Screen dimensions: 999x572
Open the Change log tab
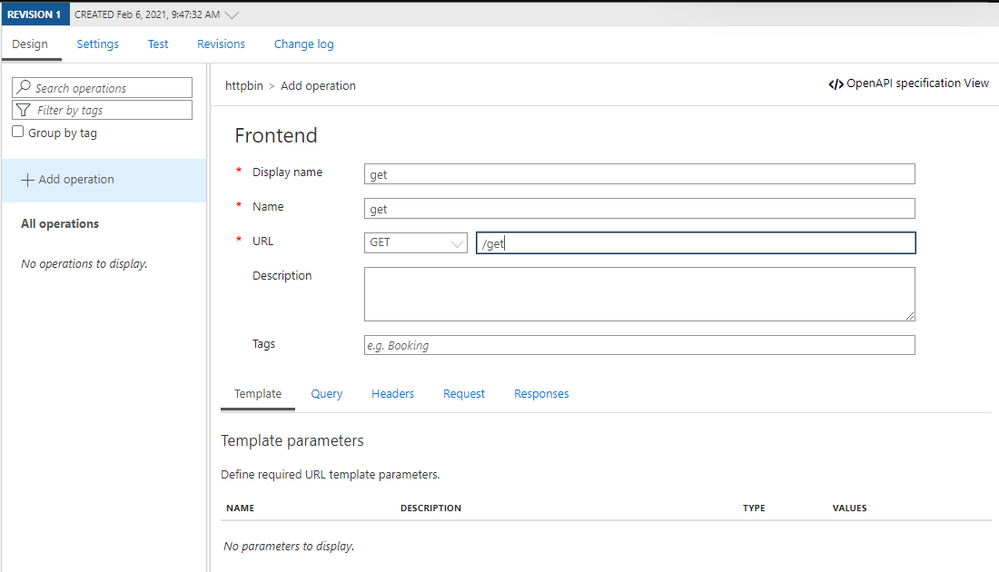tap(304, 44)
